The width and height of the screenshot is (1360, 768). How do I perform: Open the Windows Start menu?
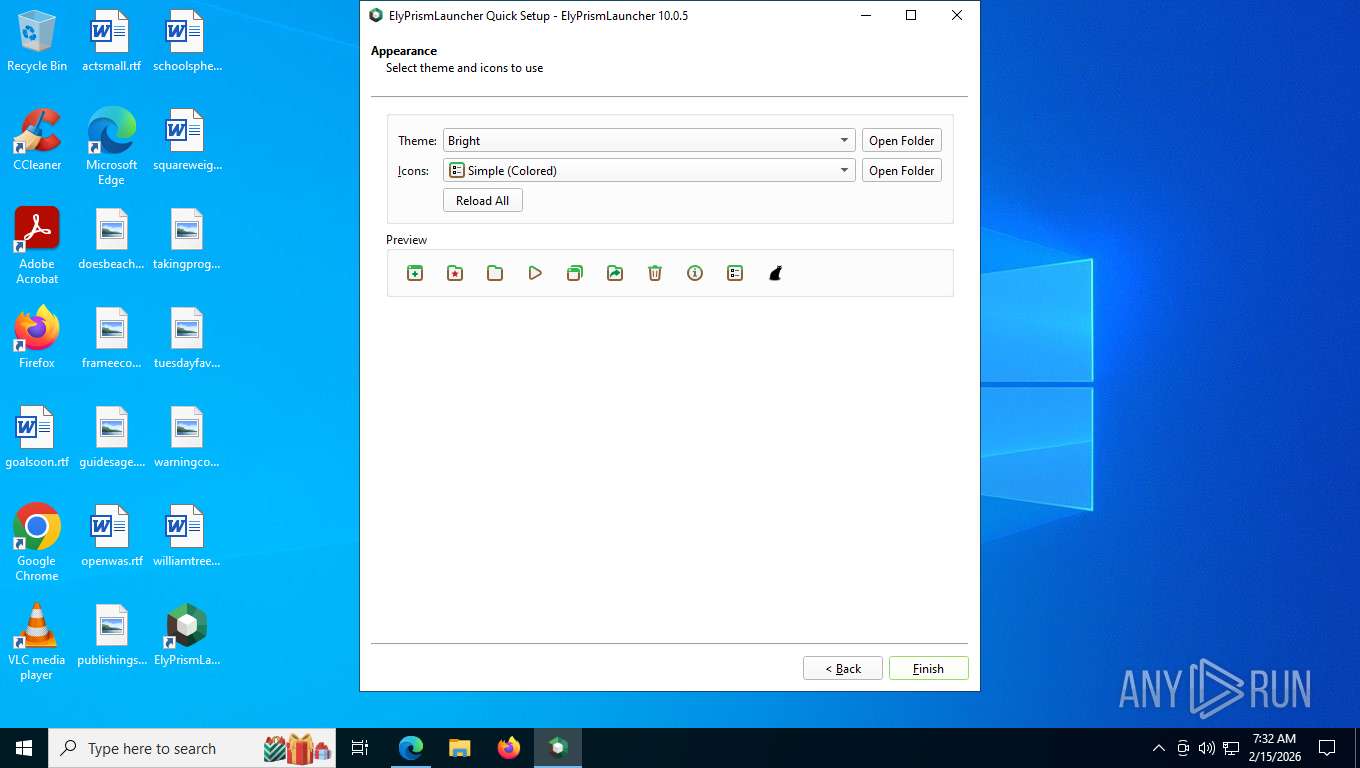coord(24,748)
